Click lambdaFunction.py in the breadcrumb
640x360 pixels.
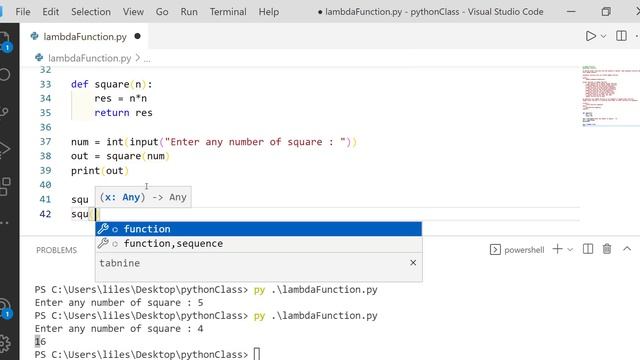(x=89, y=58)
